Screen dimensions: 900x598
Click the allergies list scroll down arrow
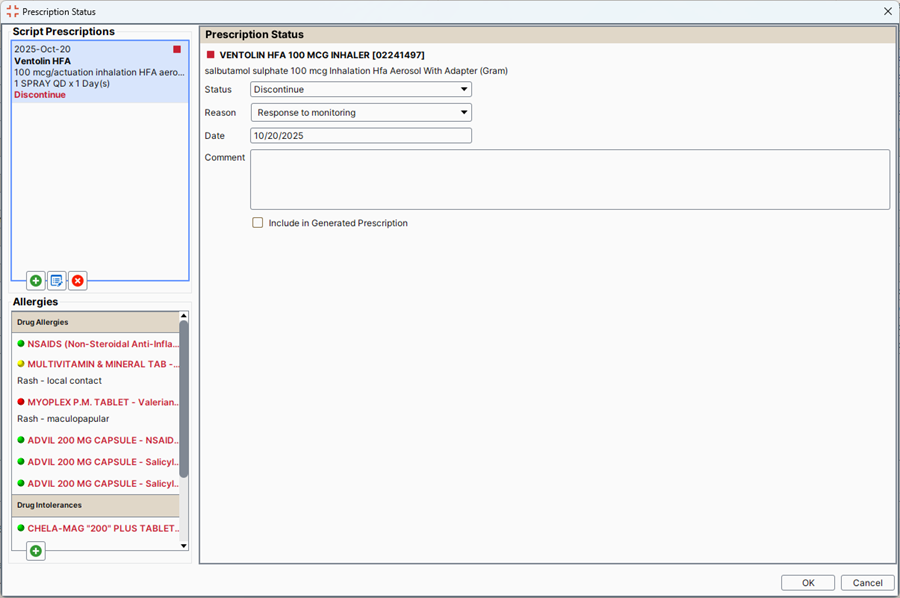pyautogui.click(x=183, y=545)
